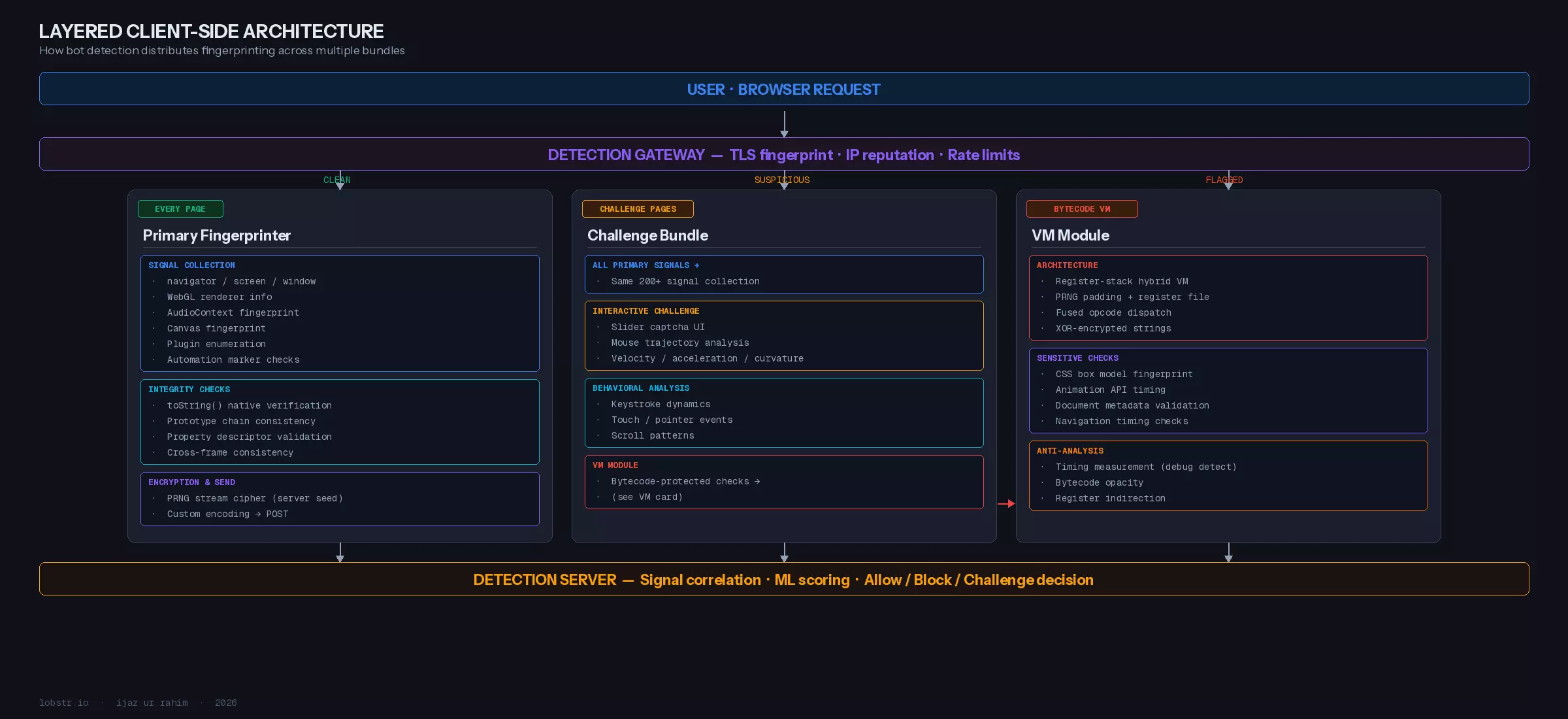Open the lobstr.io footer link
Image resolution: width=1568 pixels, height=719 pixels.
63,703
